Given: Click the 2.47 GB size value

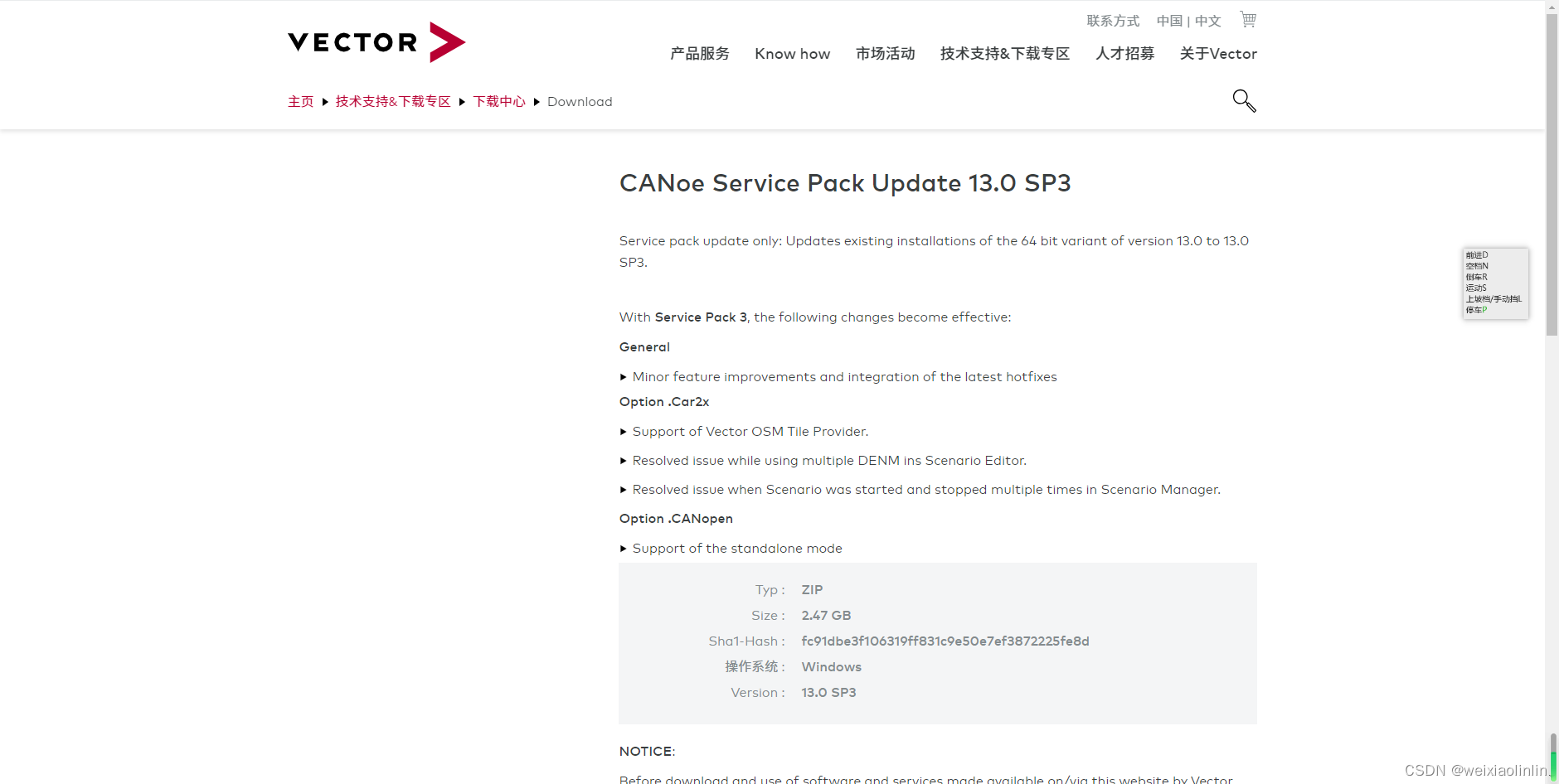Looking at the screenshot, I should point(826,616).
